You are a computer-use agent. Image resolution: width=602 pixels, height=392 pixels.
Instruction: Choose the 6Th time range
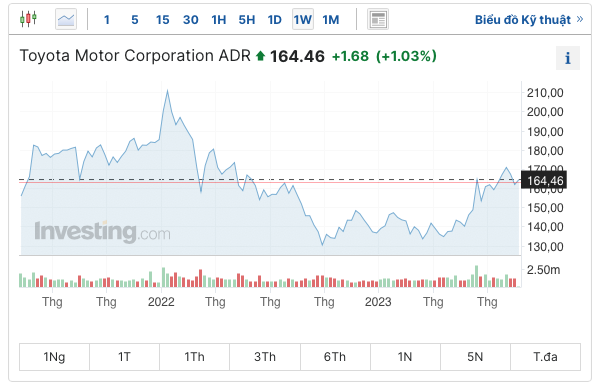pos(335,357)
